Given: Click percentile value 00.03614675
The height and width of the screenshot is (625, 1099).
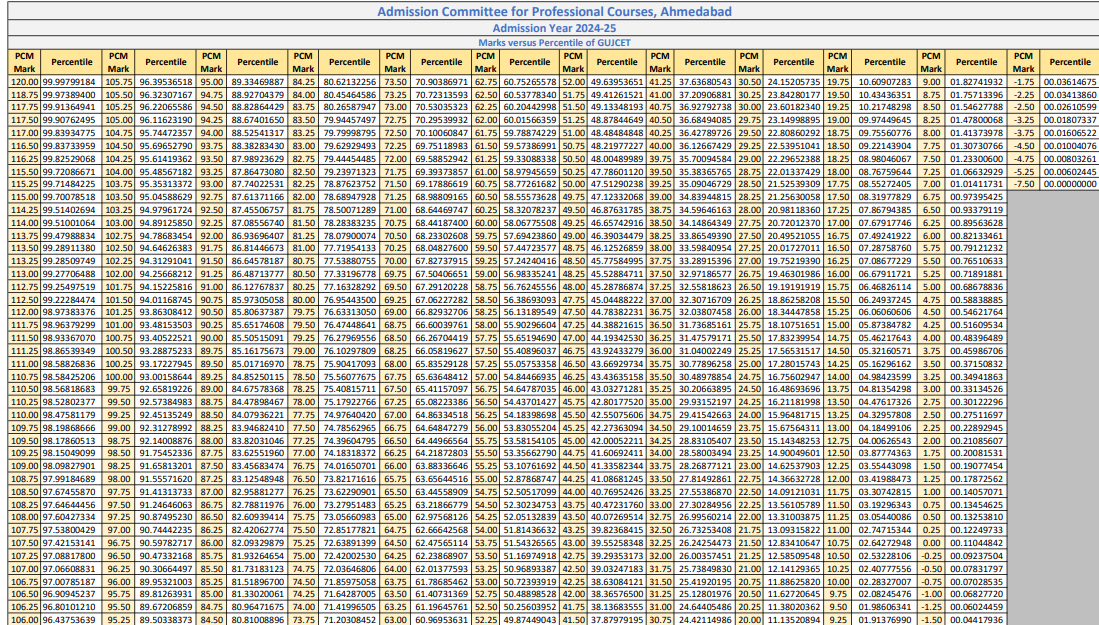Looking at the screenshot, I should click(1070, 82).
